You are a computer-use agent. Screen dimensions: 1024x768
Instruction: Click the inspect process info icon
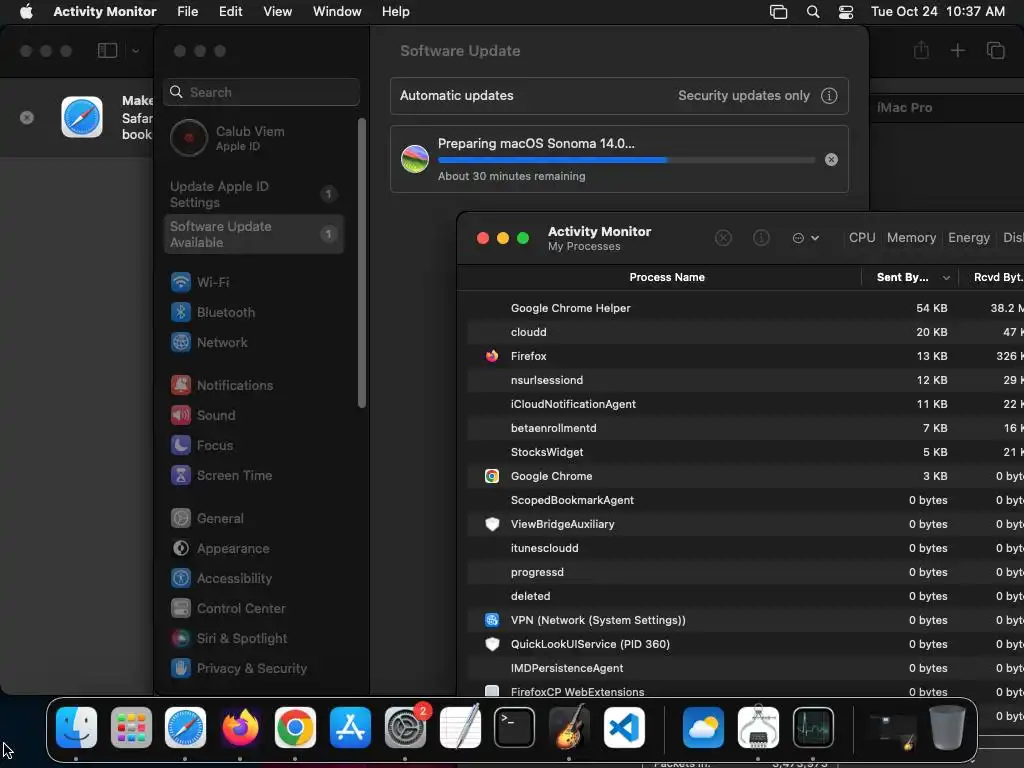pyautogui.click(x=761, y=238)
